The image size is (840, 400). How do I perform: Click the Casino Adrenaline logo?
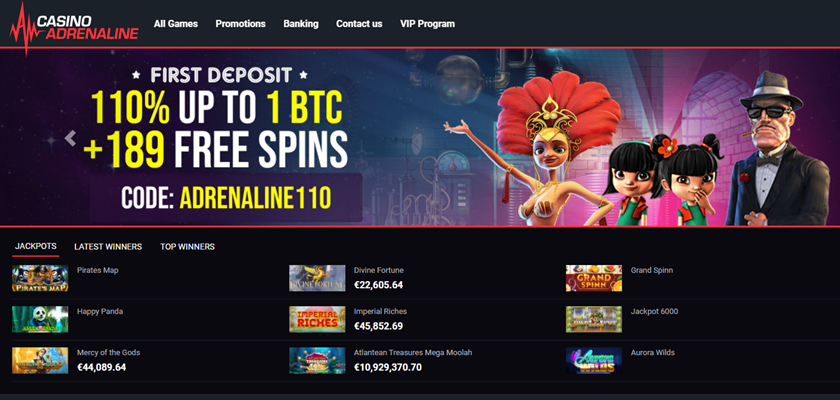click(74, 28)
